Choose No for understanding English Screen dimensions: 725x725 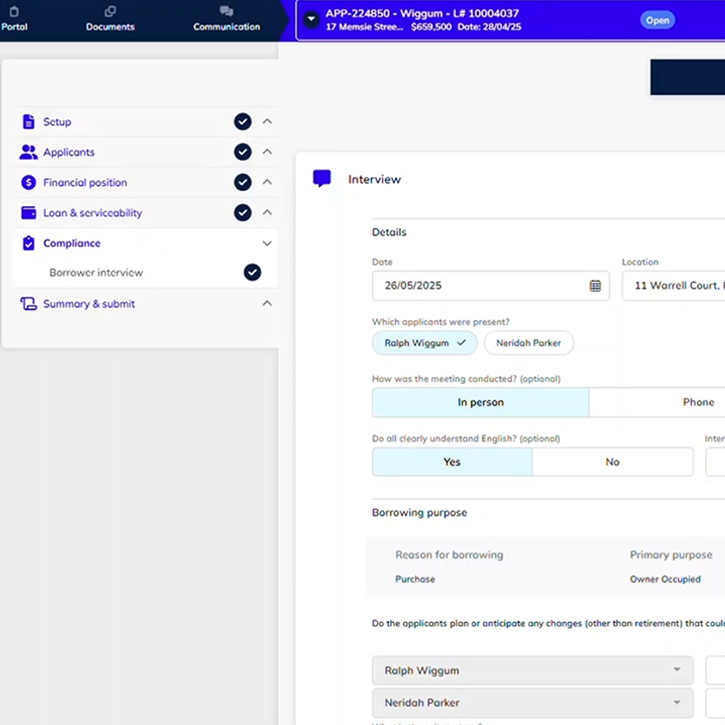coord(612,462)
